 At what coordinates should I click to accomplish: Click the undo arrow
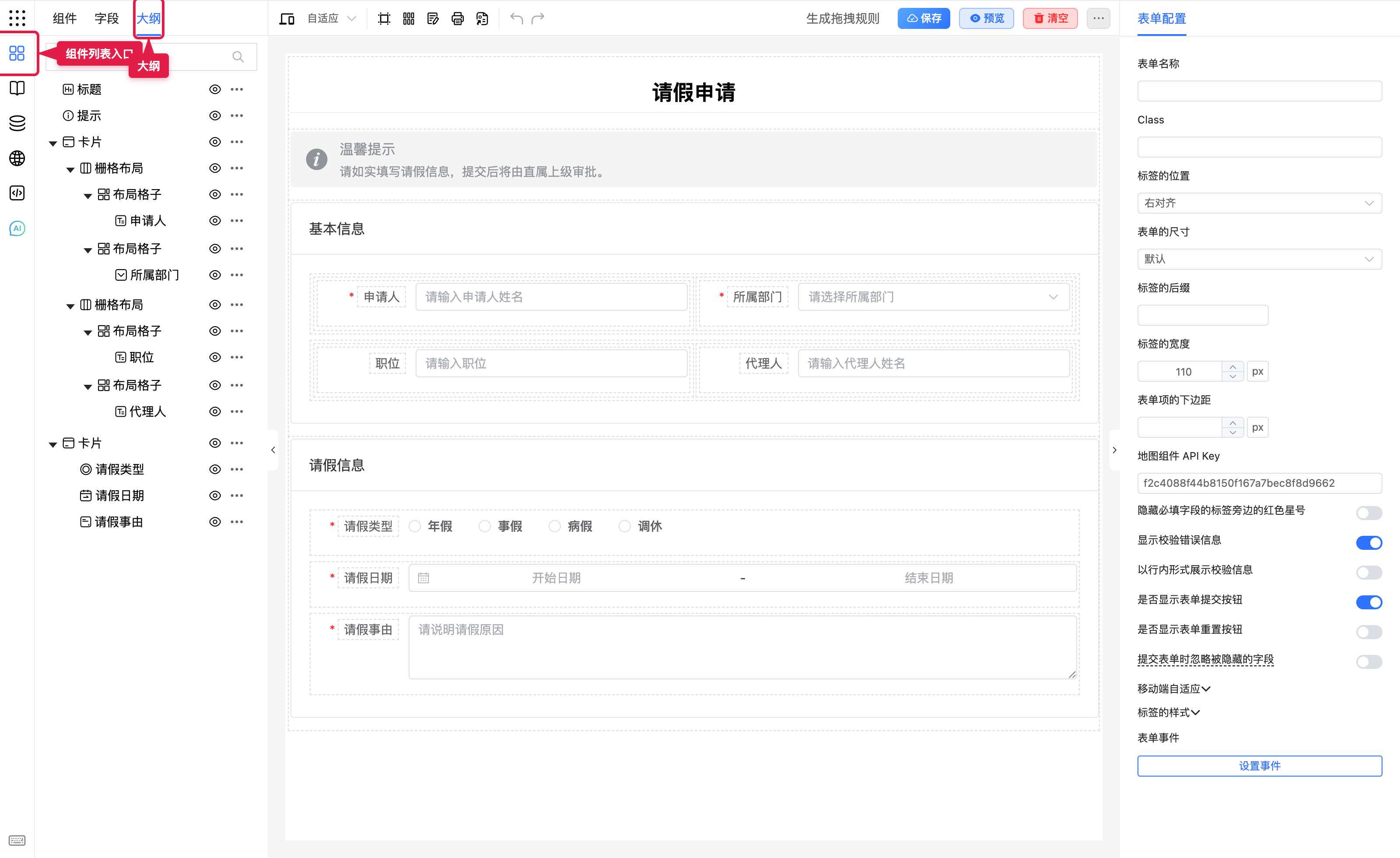point(516,19)
